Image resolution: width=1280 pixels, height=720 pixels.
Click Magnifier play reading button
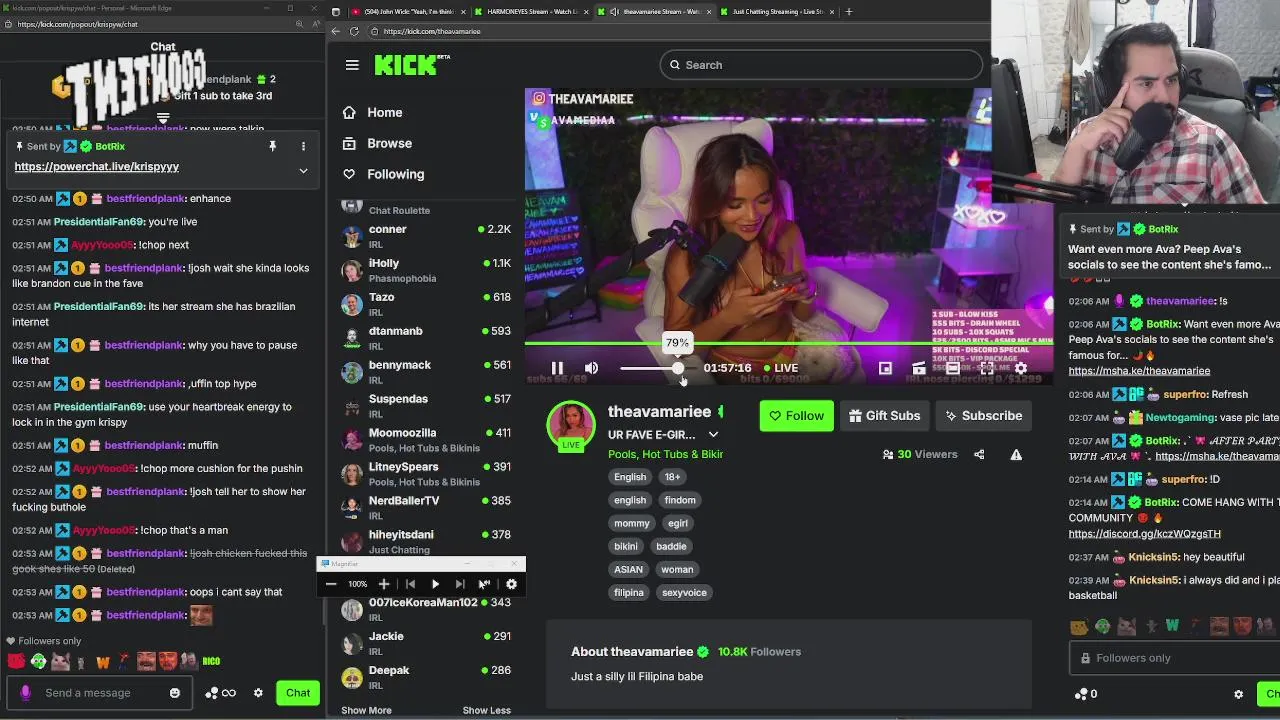click(x=435, y=584)
